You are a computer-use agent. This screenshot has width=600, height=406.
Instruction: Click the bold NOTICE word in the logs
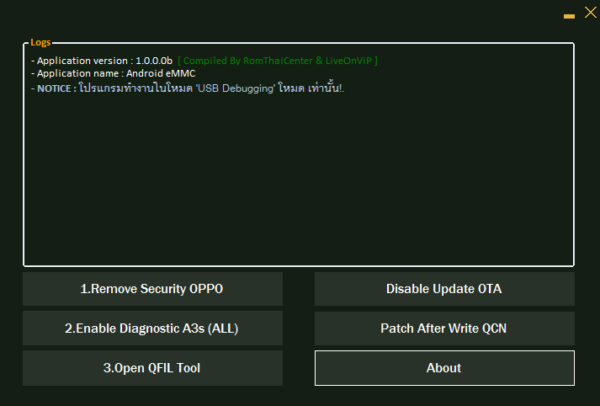(54, 88)
